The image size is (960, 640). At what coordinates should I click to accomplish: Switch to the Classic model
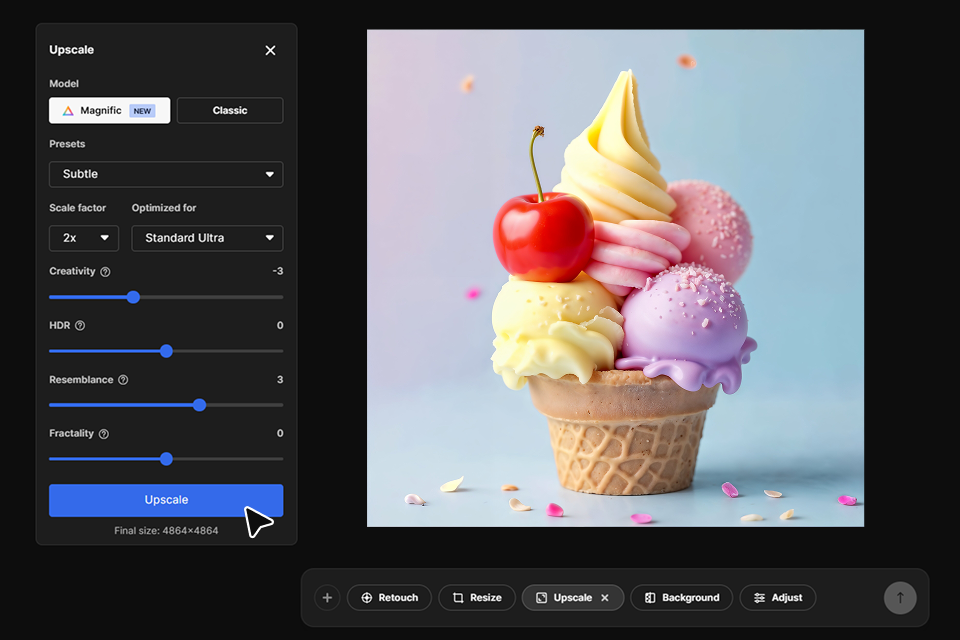230,111
